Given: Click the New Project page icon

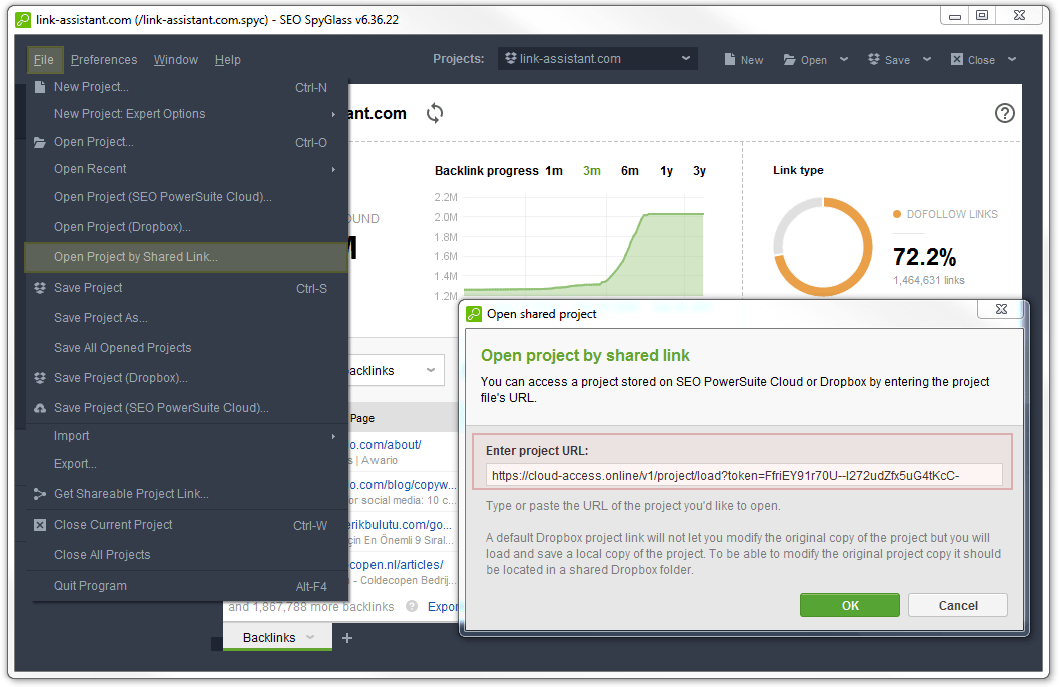Looking at the screenshot, I should pos(40,87).
